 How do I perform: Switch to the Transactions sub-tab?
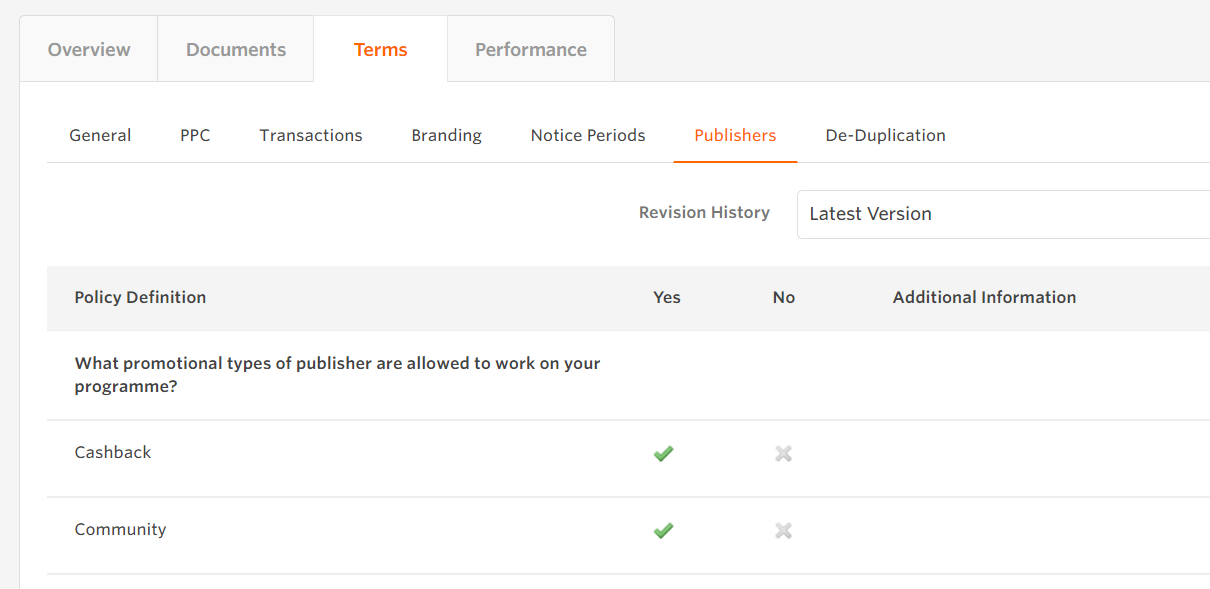click(311, 135)
